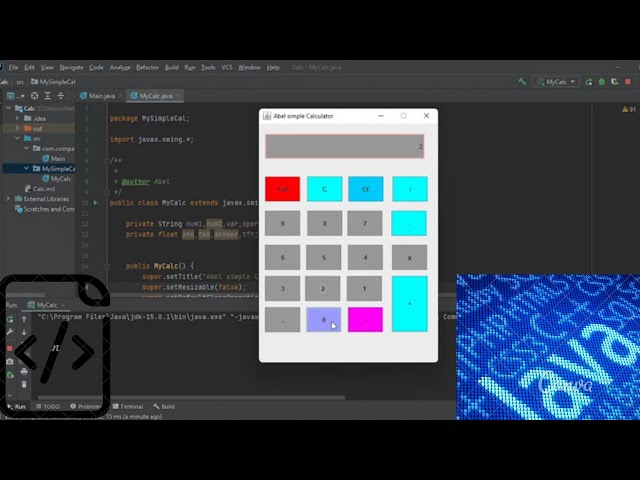
Task: Click the Collapse All icon in Project panel
Action: coord(61,96)
